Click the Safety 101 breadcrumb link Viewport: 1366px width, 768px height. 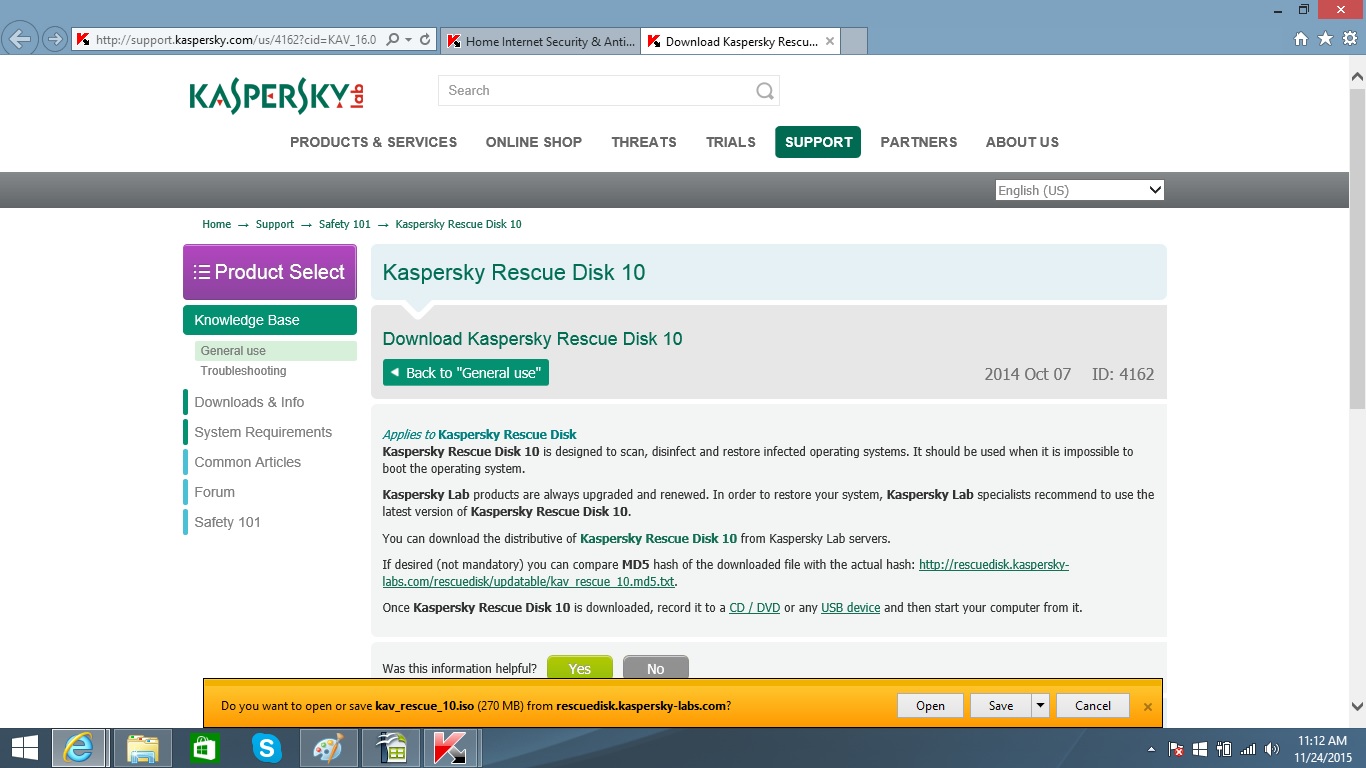tap(345, 224)
